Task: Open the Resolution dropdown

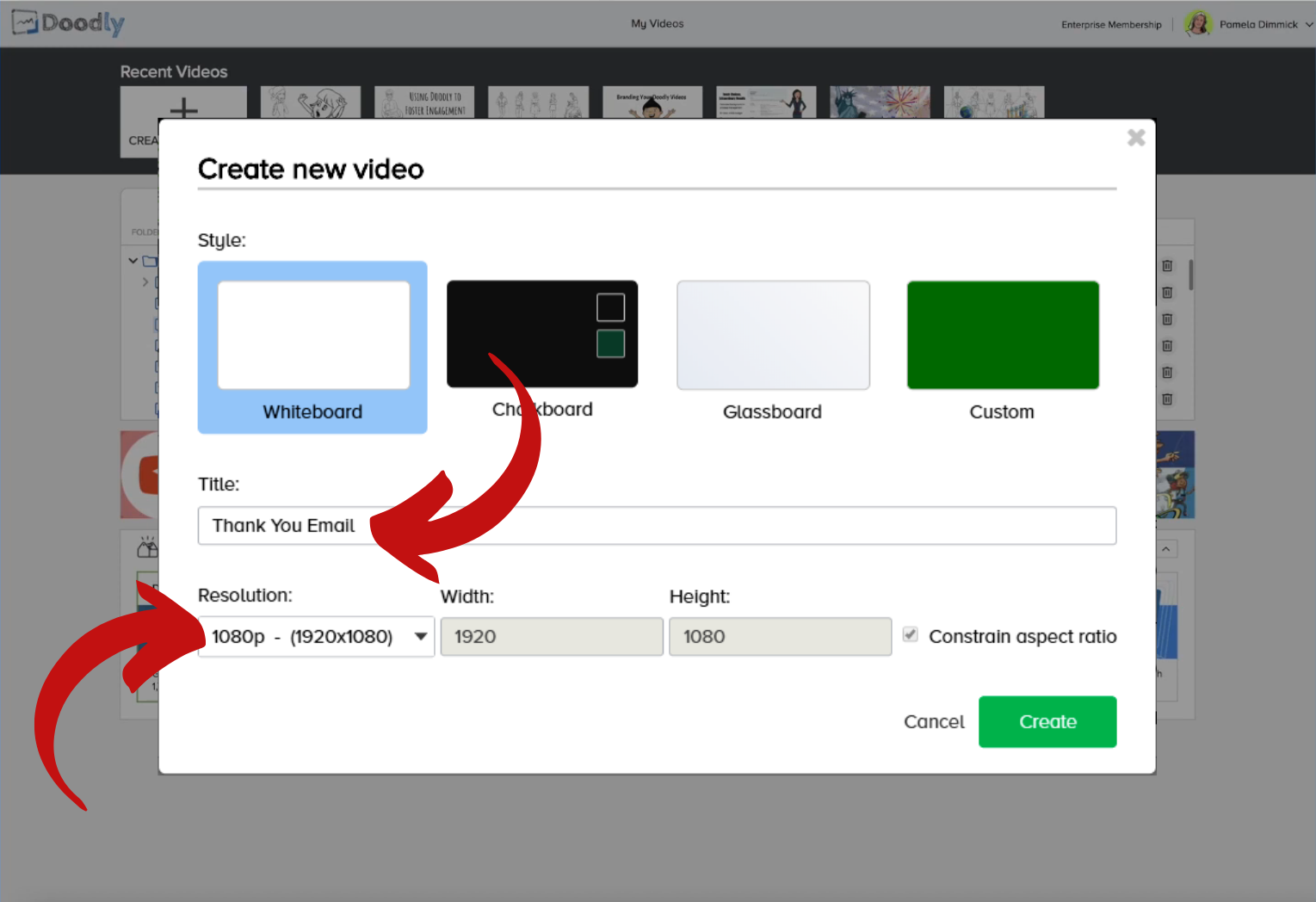Action: (316, 637)
